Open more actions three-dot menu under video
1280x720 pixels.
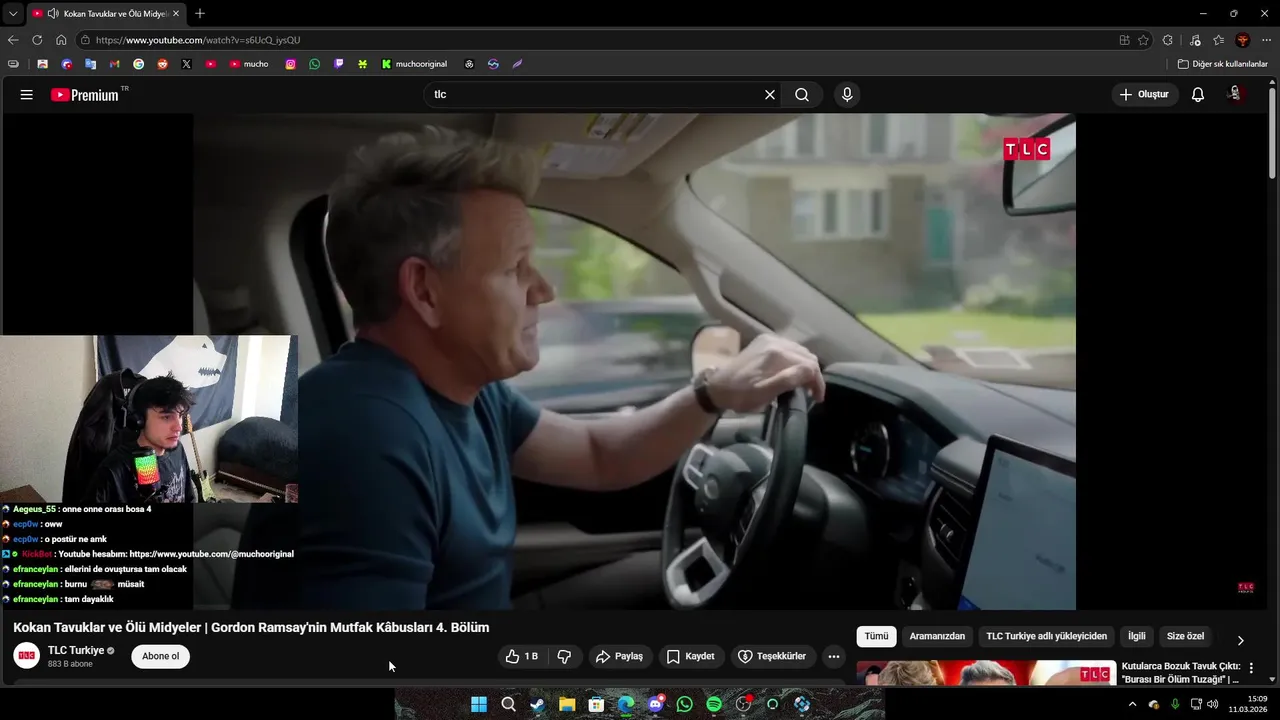pos(834,657)
